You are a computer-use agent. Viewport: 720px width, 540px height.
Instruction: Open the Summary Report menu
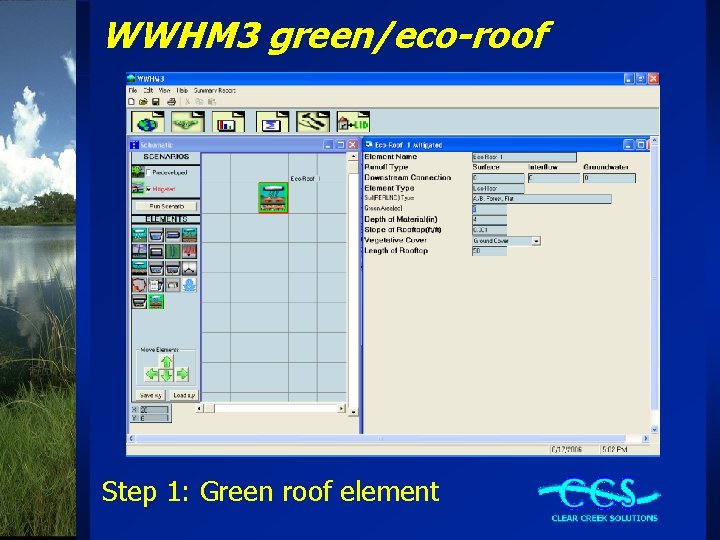tap(214, 90)
